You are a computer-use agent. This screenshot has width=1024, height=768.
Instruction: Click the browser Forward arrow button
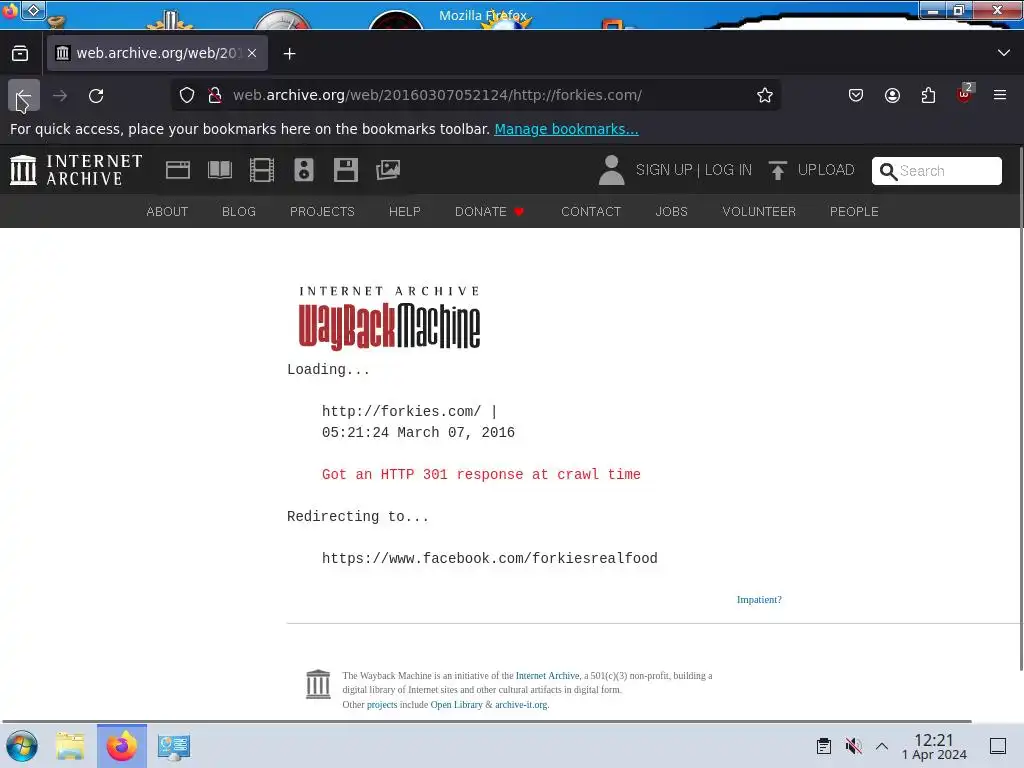[60, 95]
